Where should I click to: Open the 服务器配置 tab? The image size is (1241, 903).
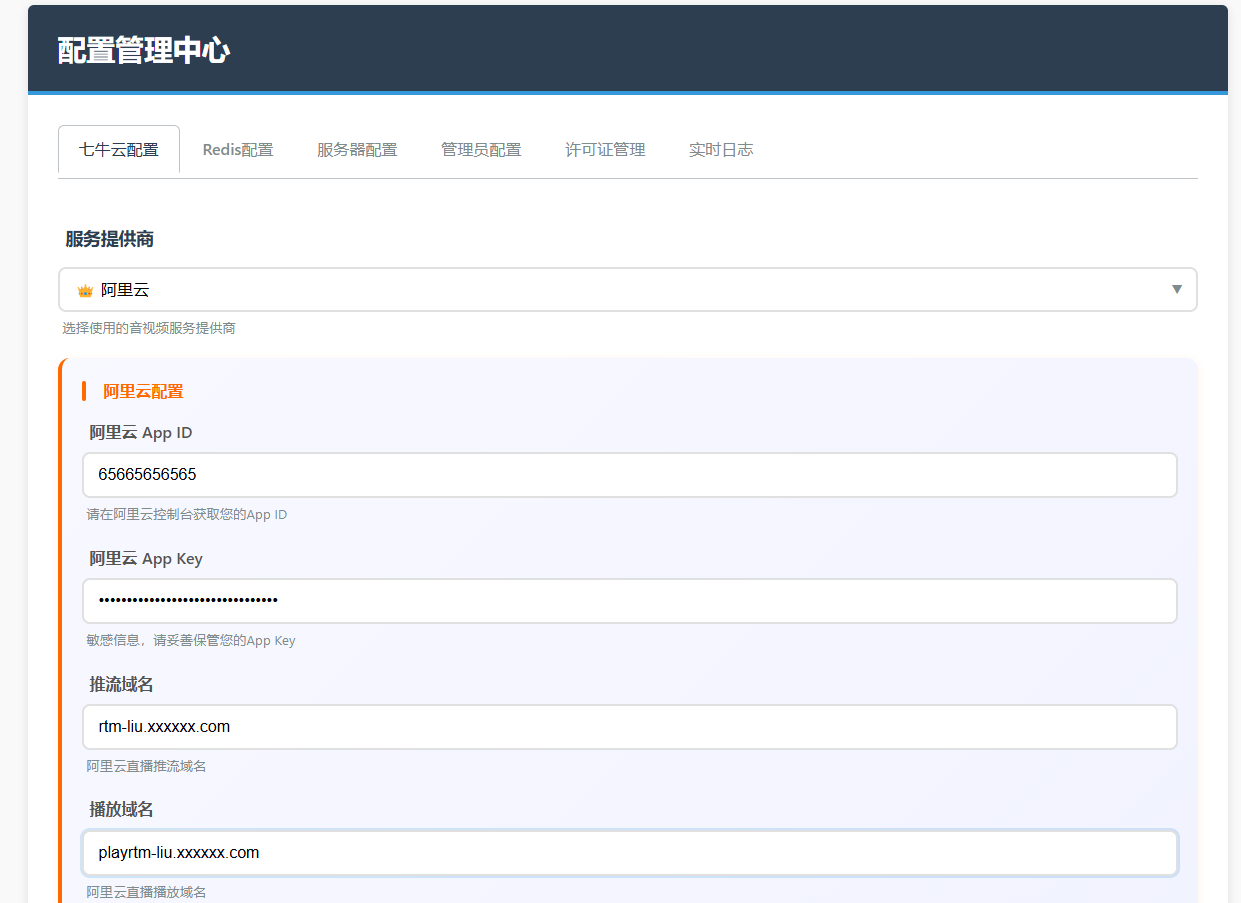pyautogui.click(x=357, y=150)
